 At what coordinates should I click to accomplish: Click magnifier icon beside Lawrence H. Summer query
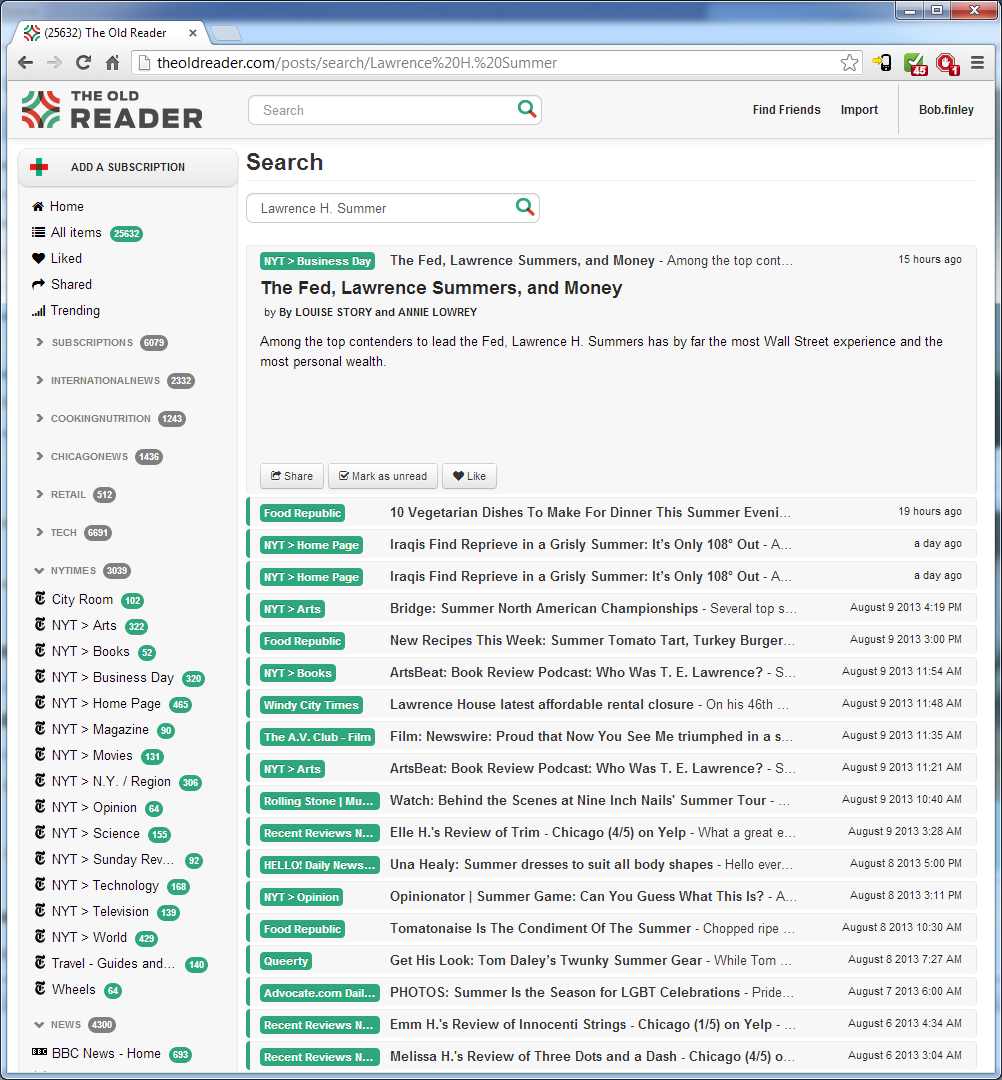525,207
